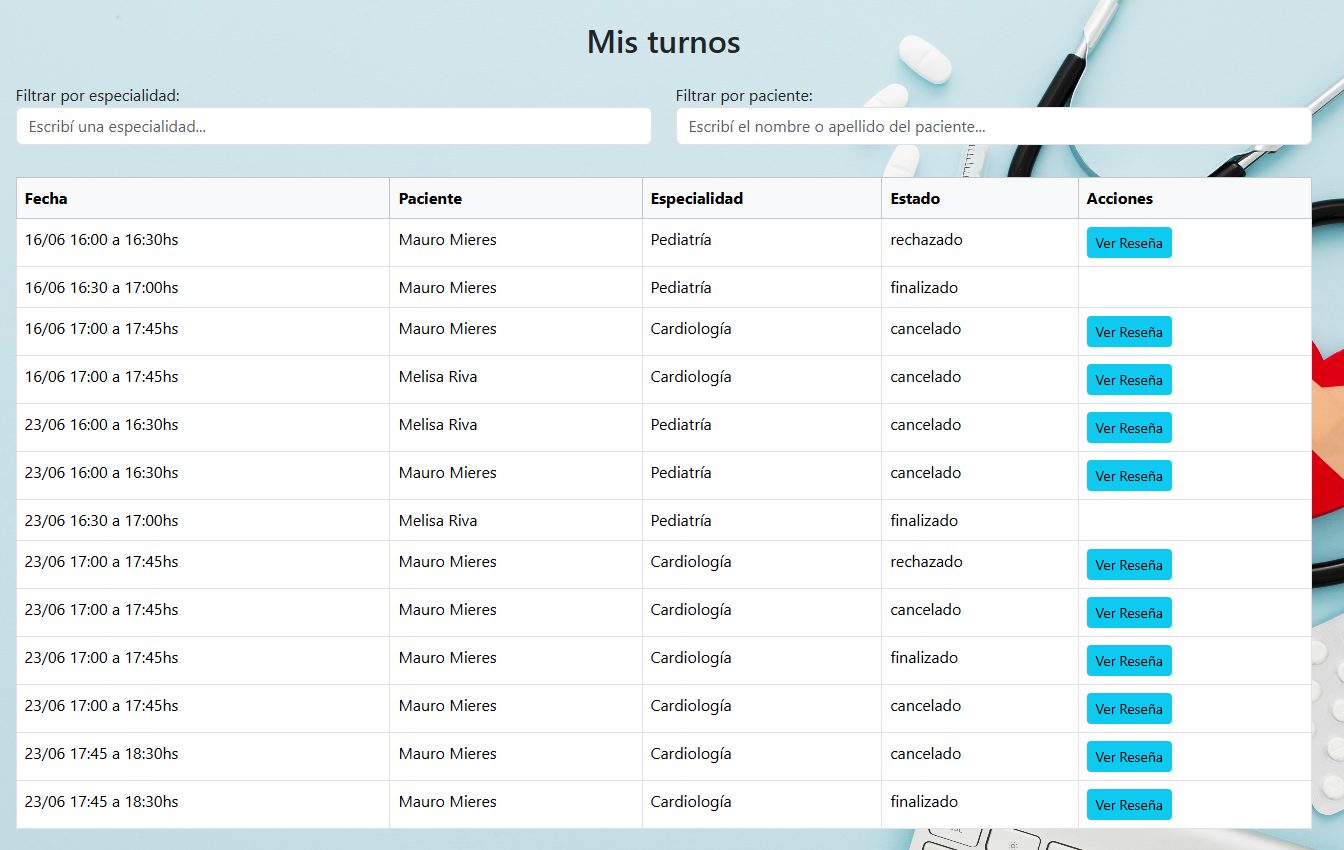The height and width of the screenshot is (850, 1344).
Task: Click 'finalizado' status in 23/06 17:45 row
Action: [x=924, y=802]
